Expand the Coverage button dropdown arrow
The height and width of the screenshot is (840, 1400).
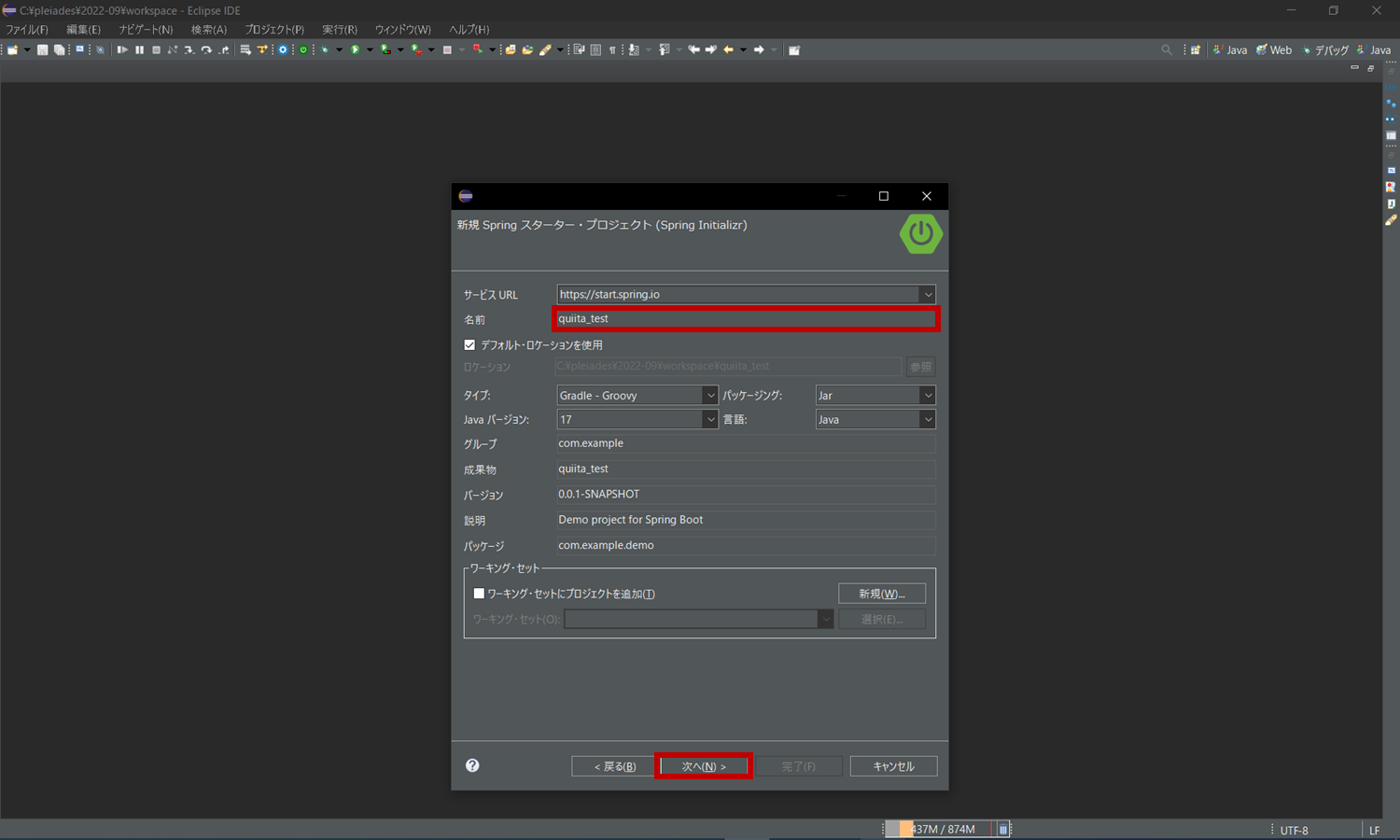click(400, 49)
